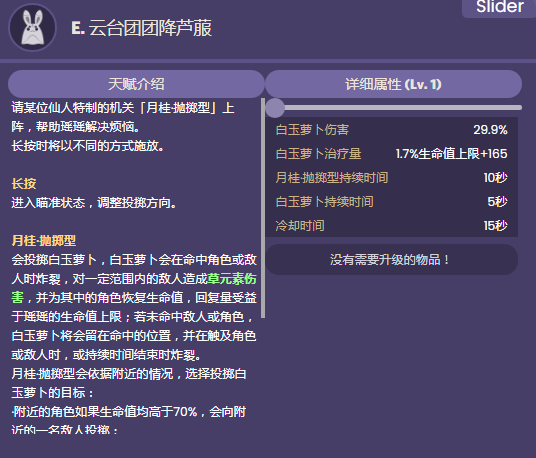Click the 冷却时间 row label
This screenshot has height=458, width=536.
(x=300, y=226)
